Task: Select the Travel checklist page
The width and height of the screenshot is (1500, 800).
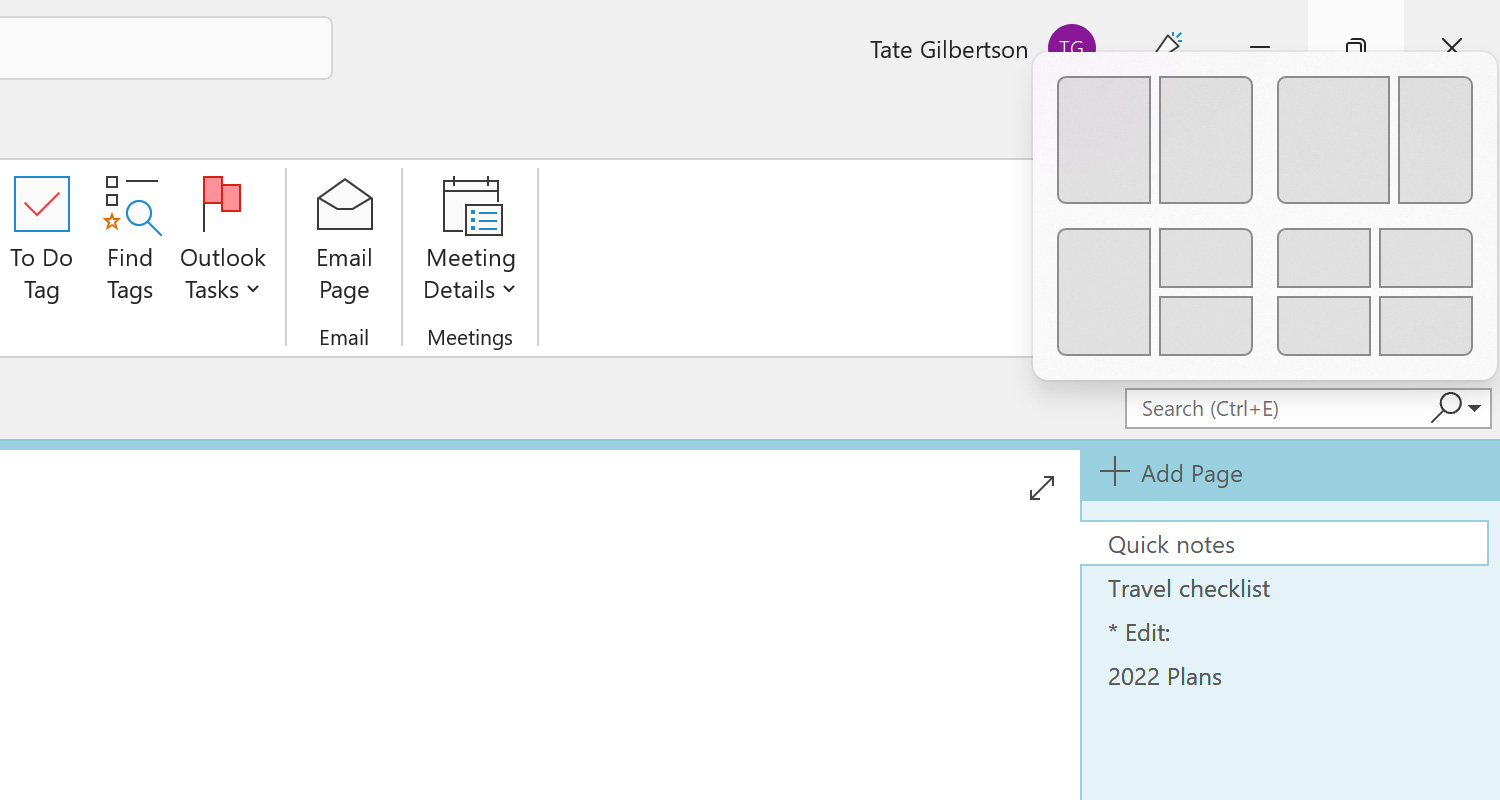Action: point(1189,589)
